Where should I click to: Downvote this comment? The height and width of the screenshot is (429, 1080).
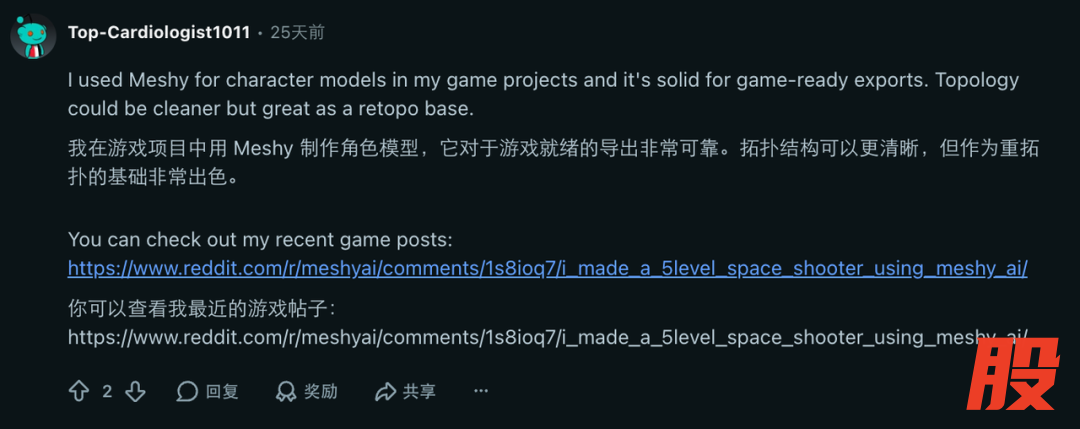[x=135, y=391]
